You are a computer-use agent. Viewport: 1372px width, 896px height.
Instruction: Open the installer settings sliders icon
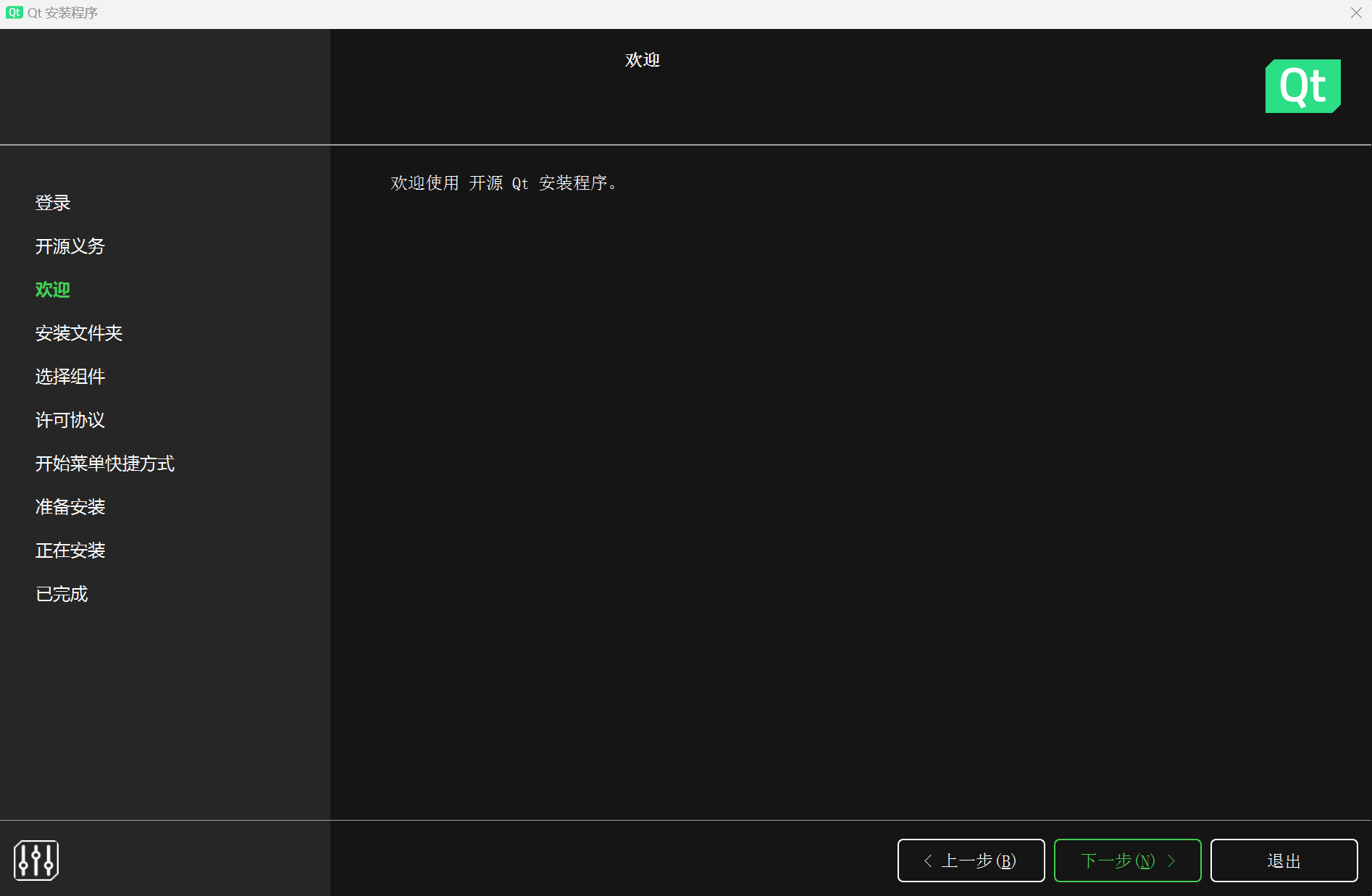tap(36, 860)
